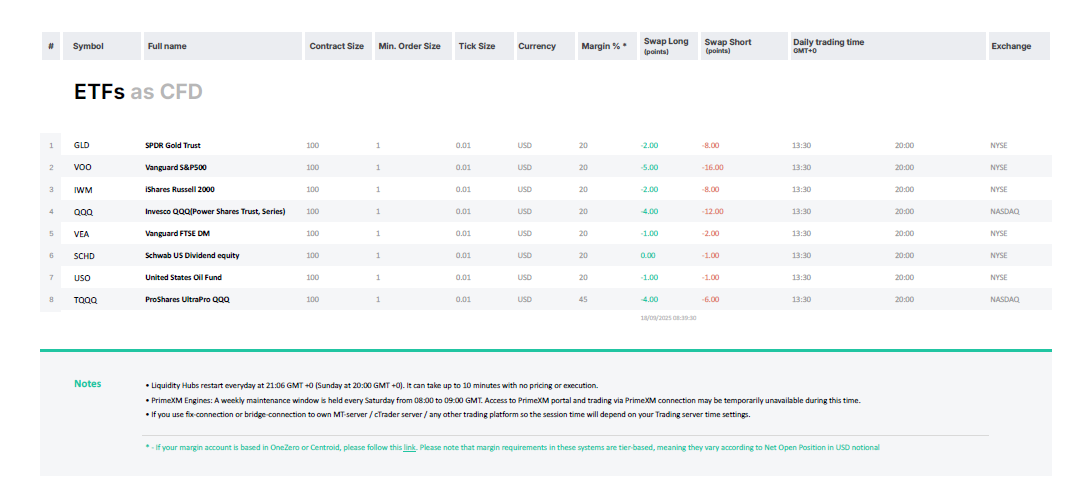Select the 20:00 close time in SCHD row
Viewport: 1068px width, 481px height.
click(x=905, y=255)
